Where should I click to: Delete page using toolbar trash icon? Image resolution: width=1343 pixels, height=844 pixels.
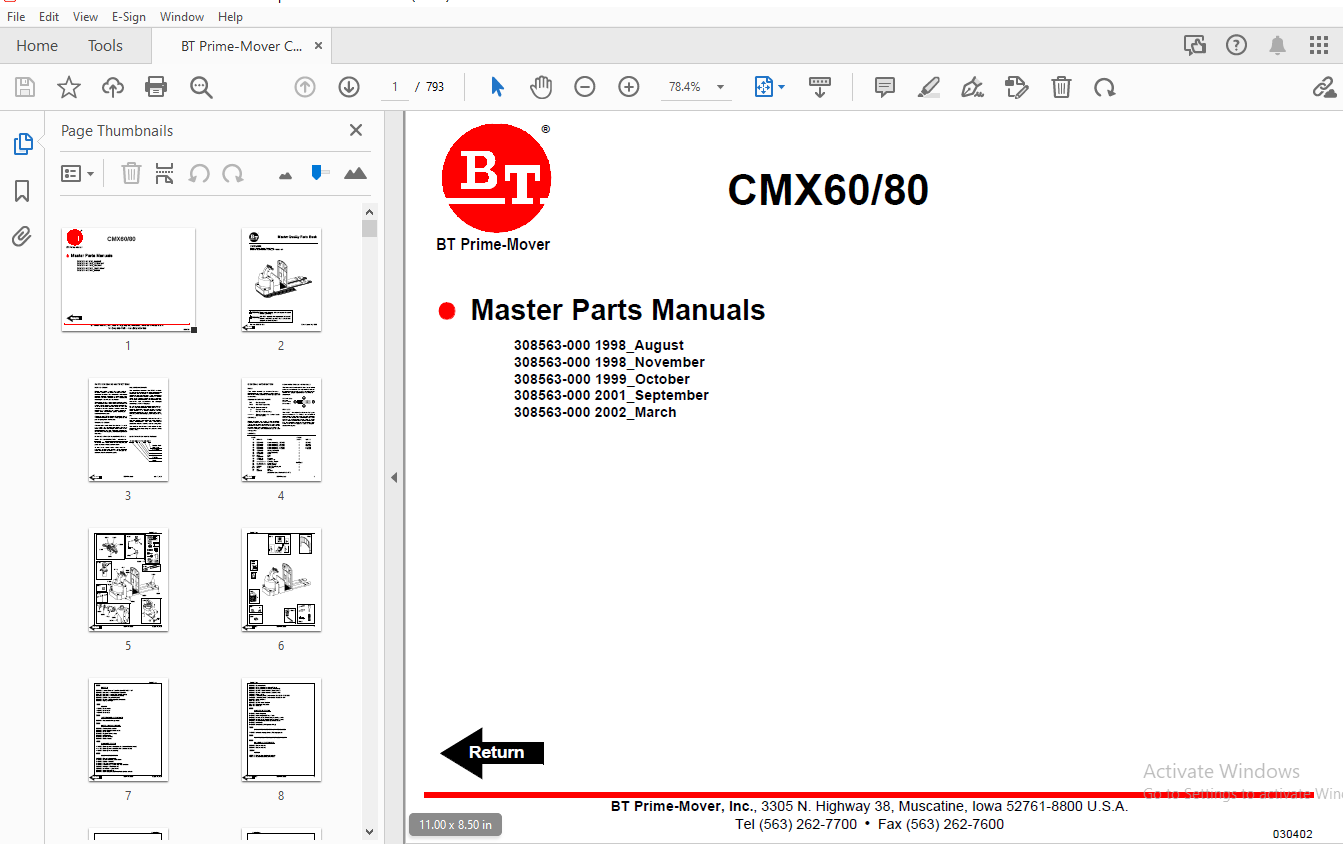point(1061,87)
